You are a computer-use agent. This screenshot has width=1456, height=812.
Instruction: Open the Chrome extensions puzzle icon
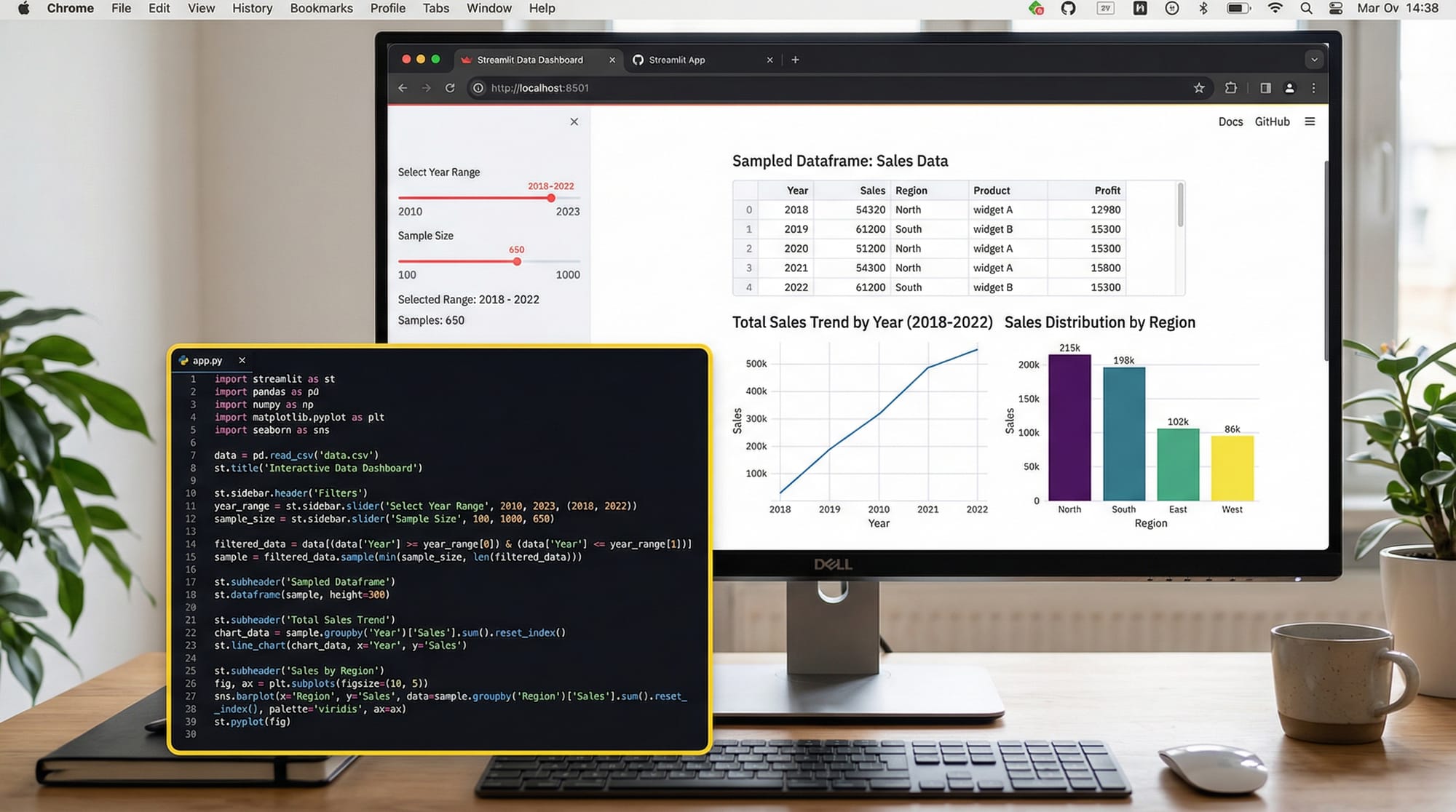[x=1231, y=87]
